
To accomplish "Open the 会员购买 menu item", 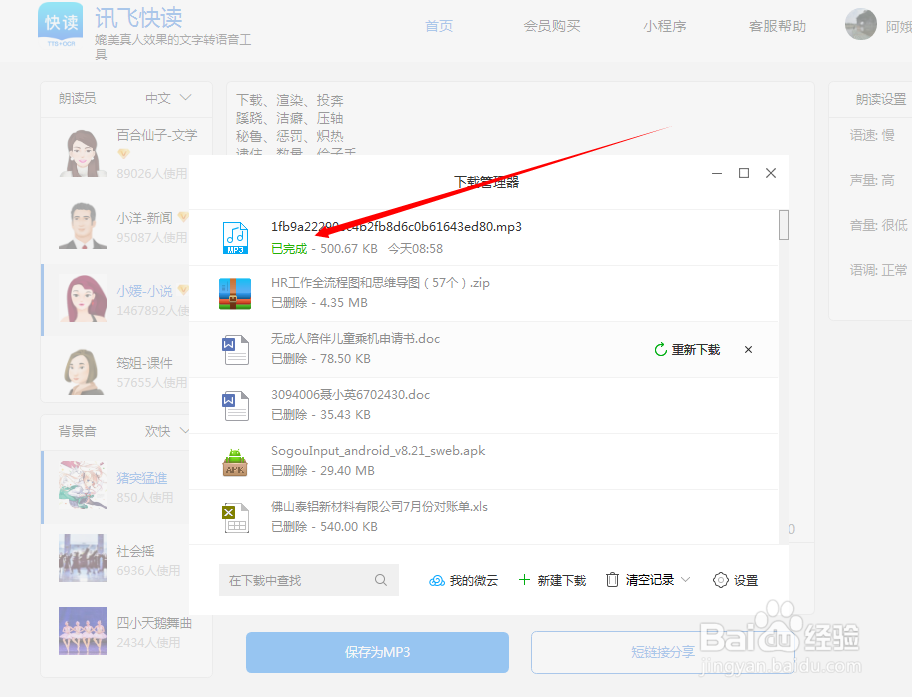I will [552, 27].
